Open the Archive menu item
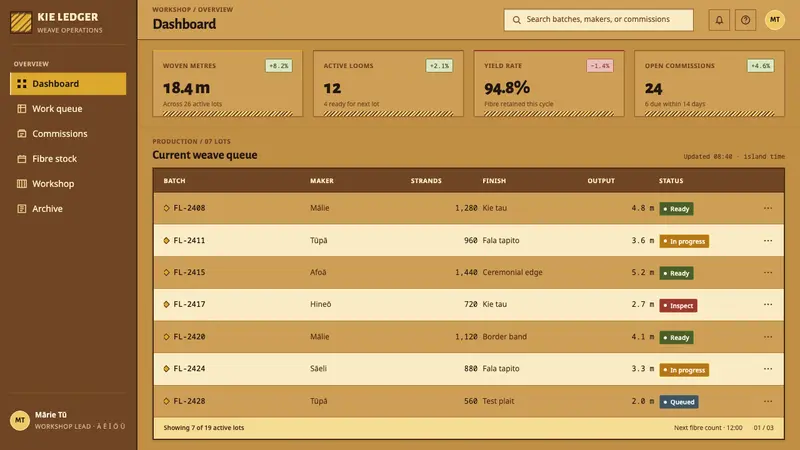Screen dimensions: 800x450 tap(68, 209)
